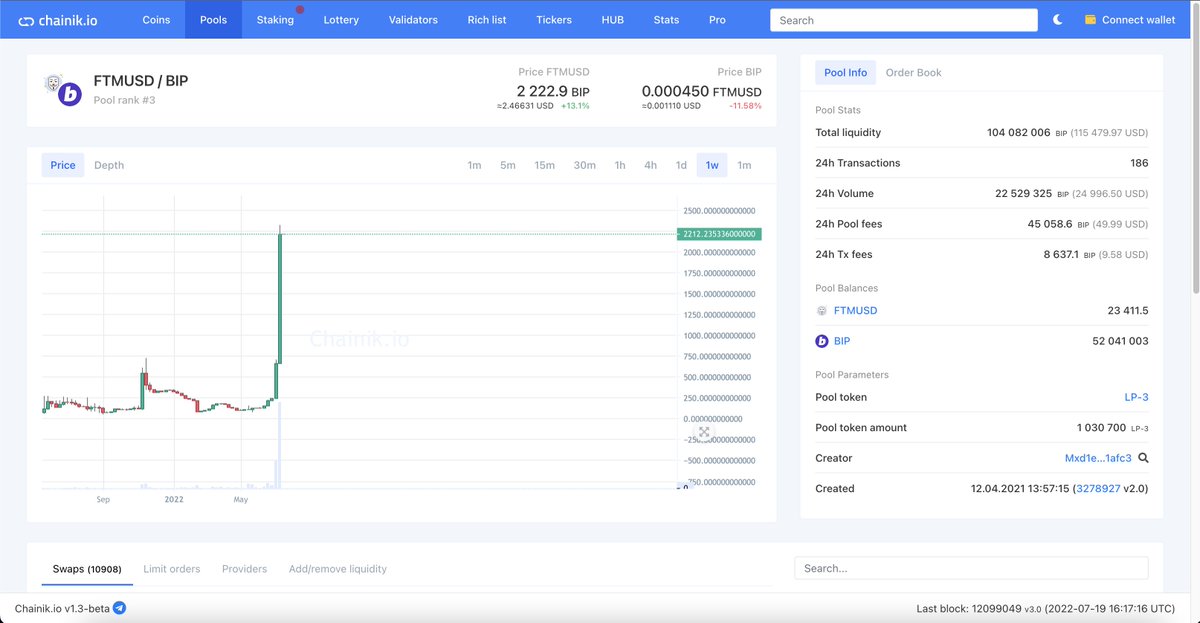Set chart interval to 1w

click(712, 165)
